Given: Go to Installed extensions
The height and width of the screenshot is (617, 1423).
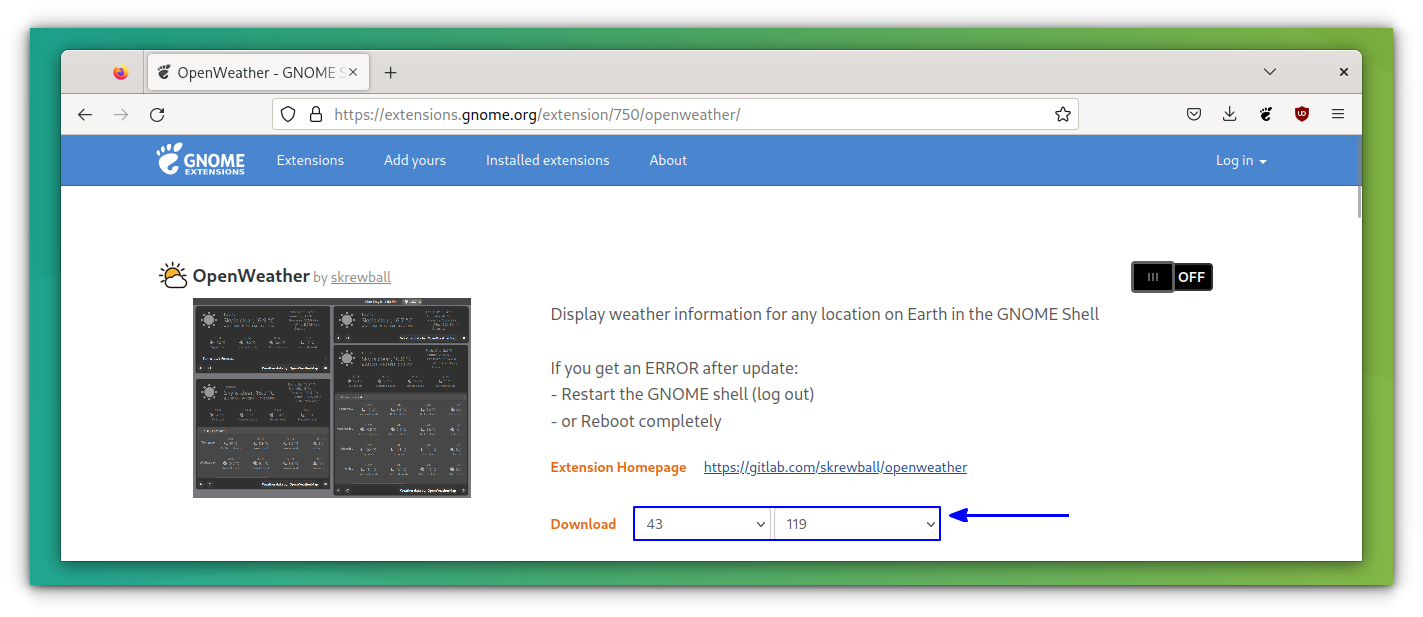Looking at the screenshot, I should pos(547,160).
